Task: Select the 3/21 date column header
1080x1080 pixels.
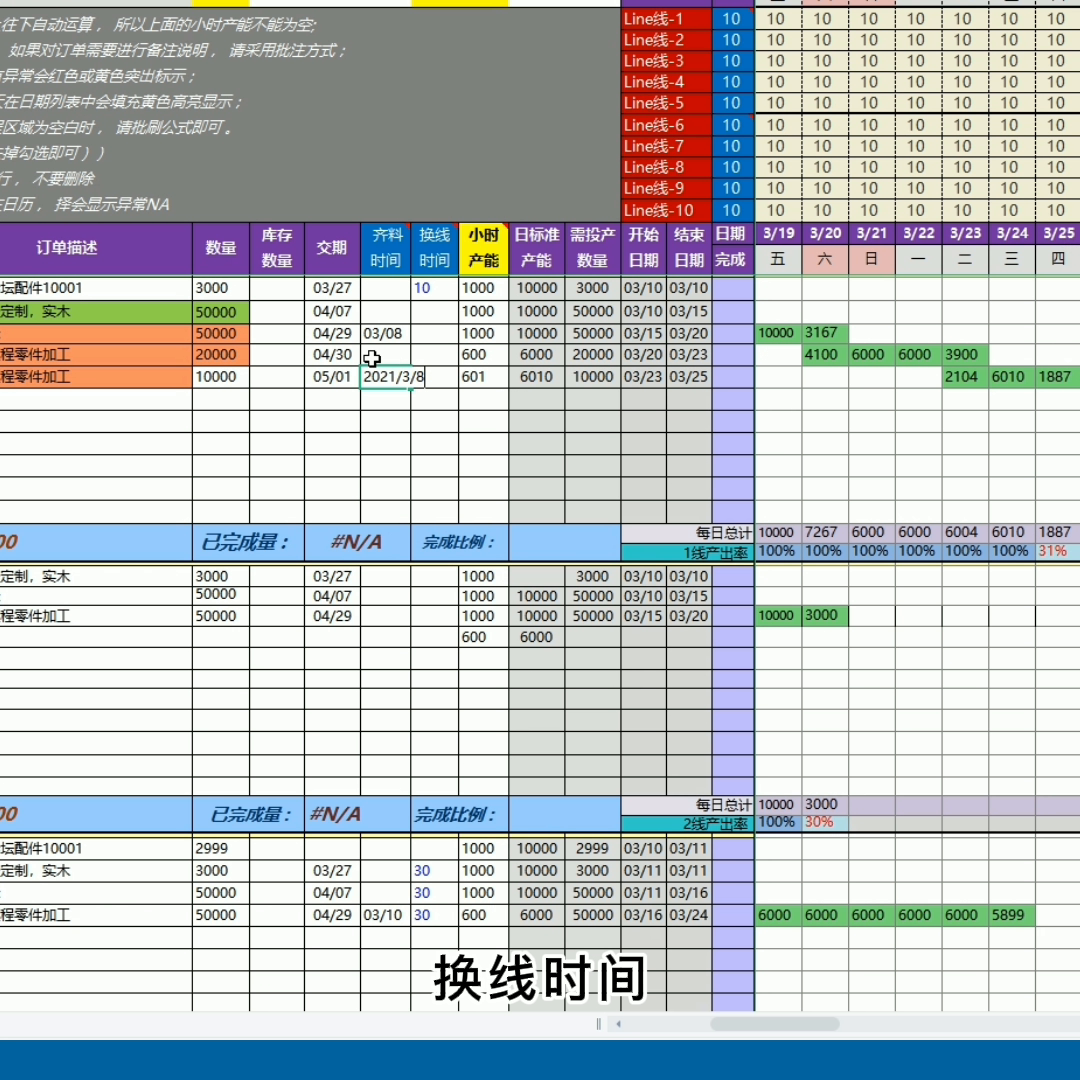Action: click(x=872, y=233)
